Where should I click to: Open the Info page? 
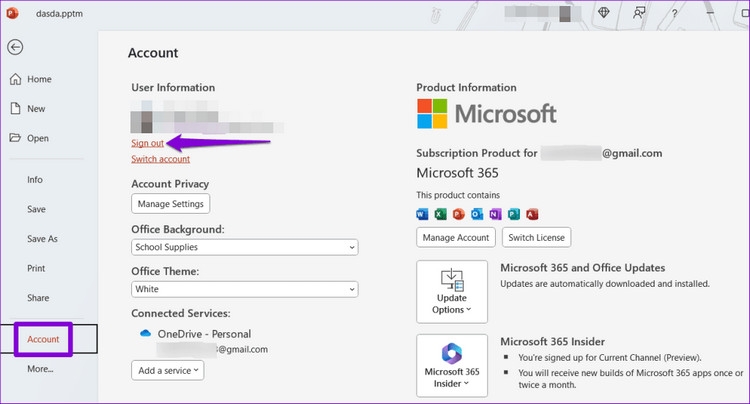tap(34, 180)
